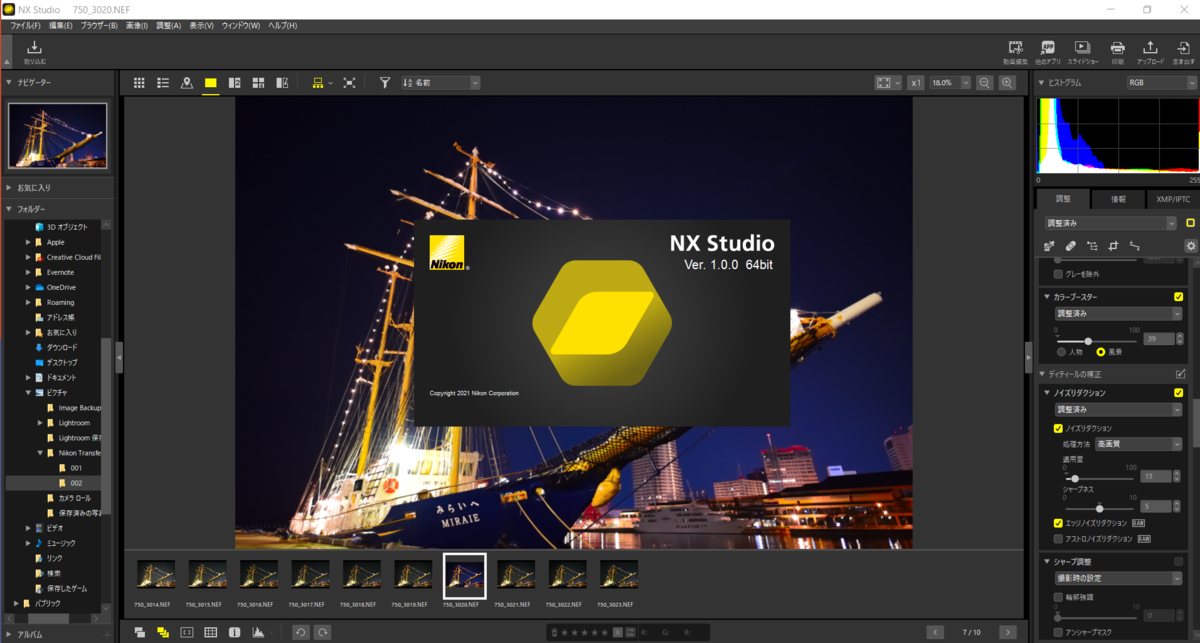Open the filter funnel icon
The height and width of the screenshot is (643, 1200).
coord(384,82)
